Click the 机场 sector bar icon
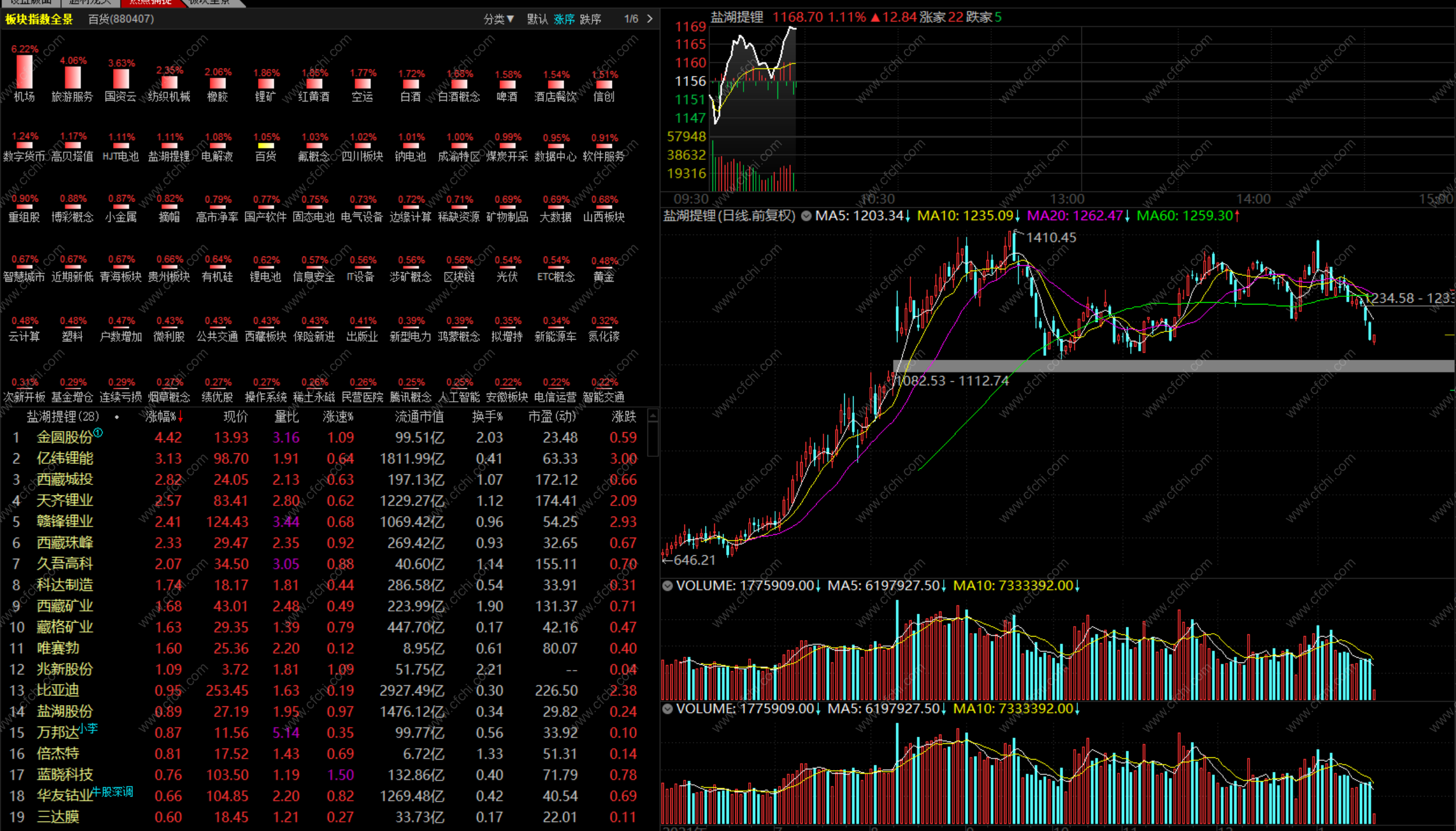Viewport: 1456px width, 831px height. tap(24, 72)
